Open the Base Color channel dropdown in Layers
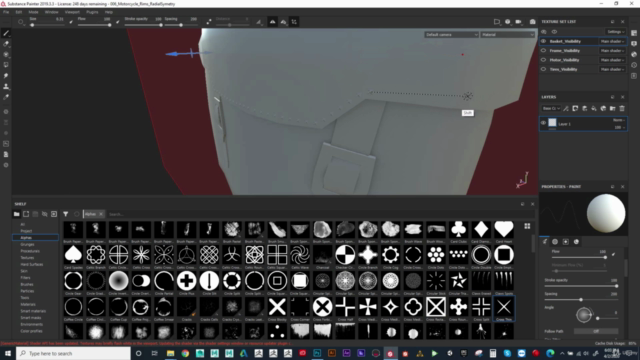The width and height of the screenshot is (640, 360). (551, 109)
